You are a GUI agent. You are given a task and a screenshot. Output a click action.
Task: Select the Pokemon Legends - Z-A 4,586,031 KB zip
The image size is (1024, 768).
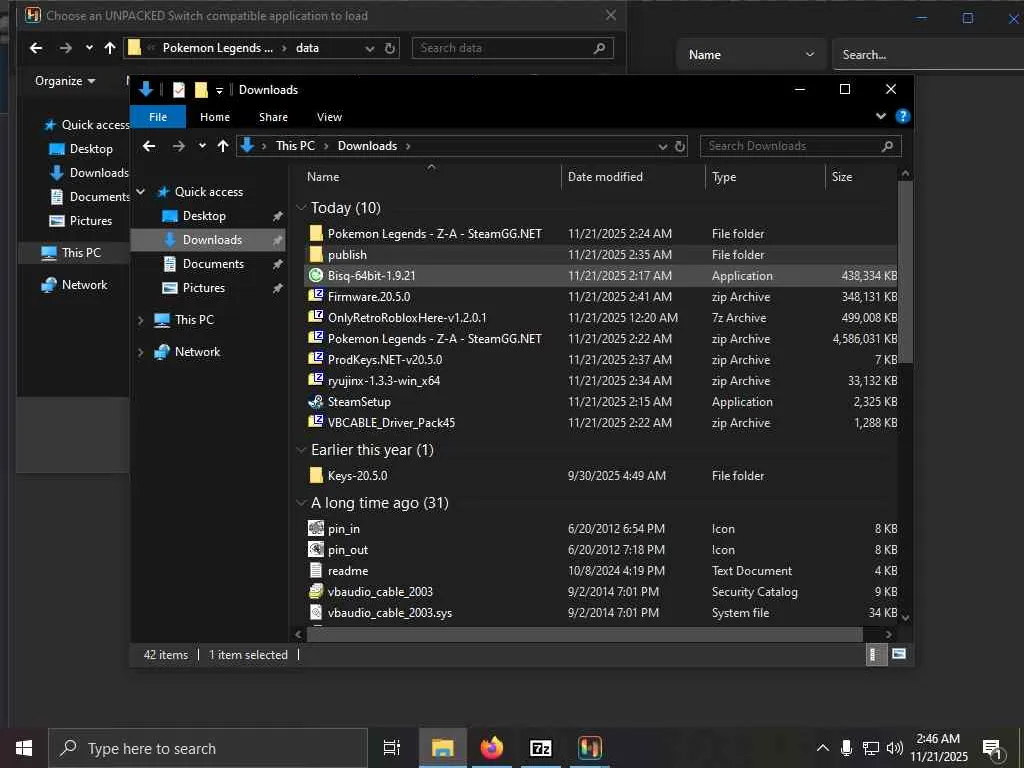[x=601, y=338]
